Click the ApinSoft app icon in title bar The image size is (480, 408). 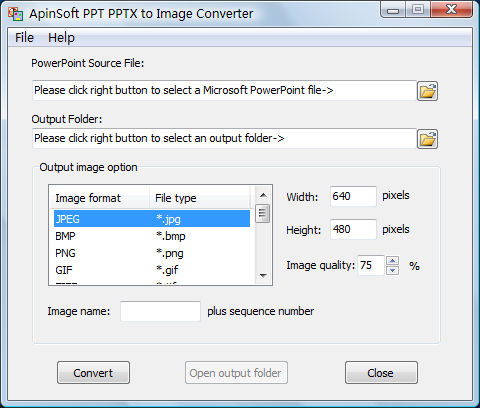tap(15, 14)
